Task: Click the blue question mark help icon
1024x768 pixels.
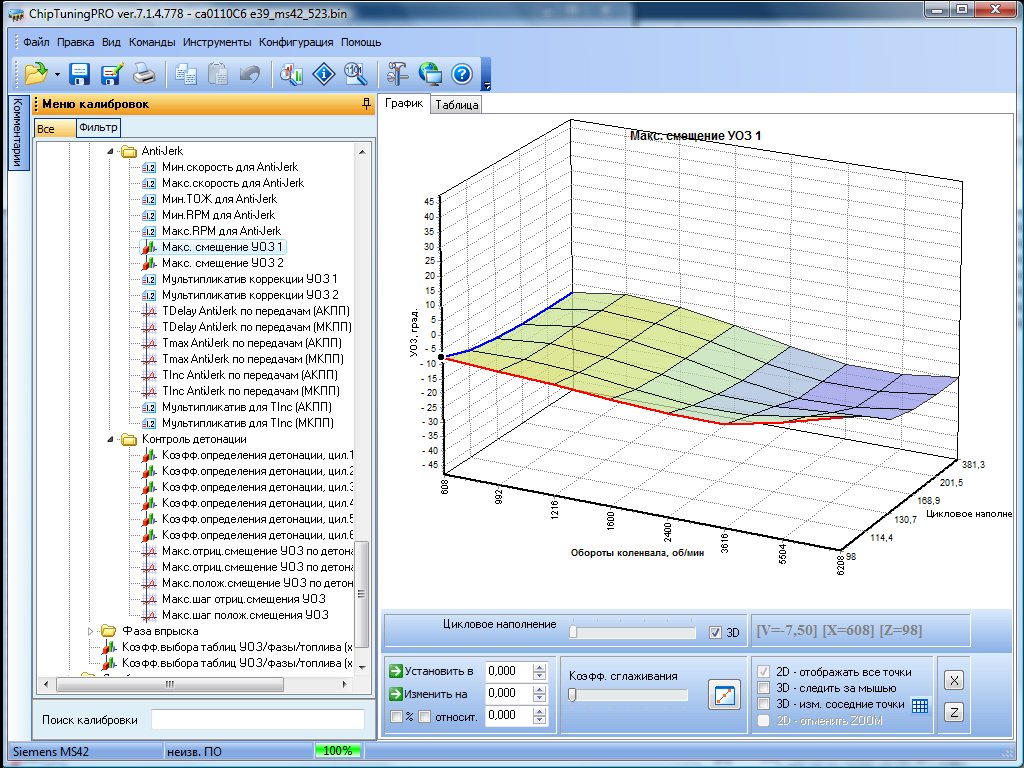Action: [461, 73]
